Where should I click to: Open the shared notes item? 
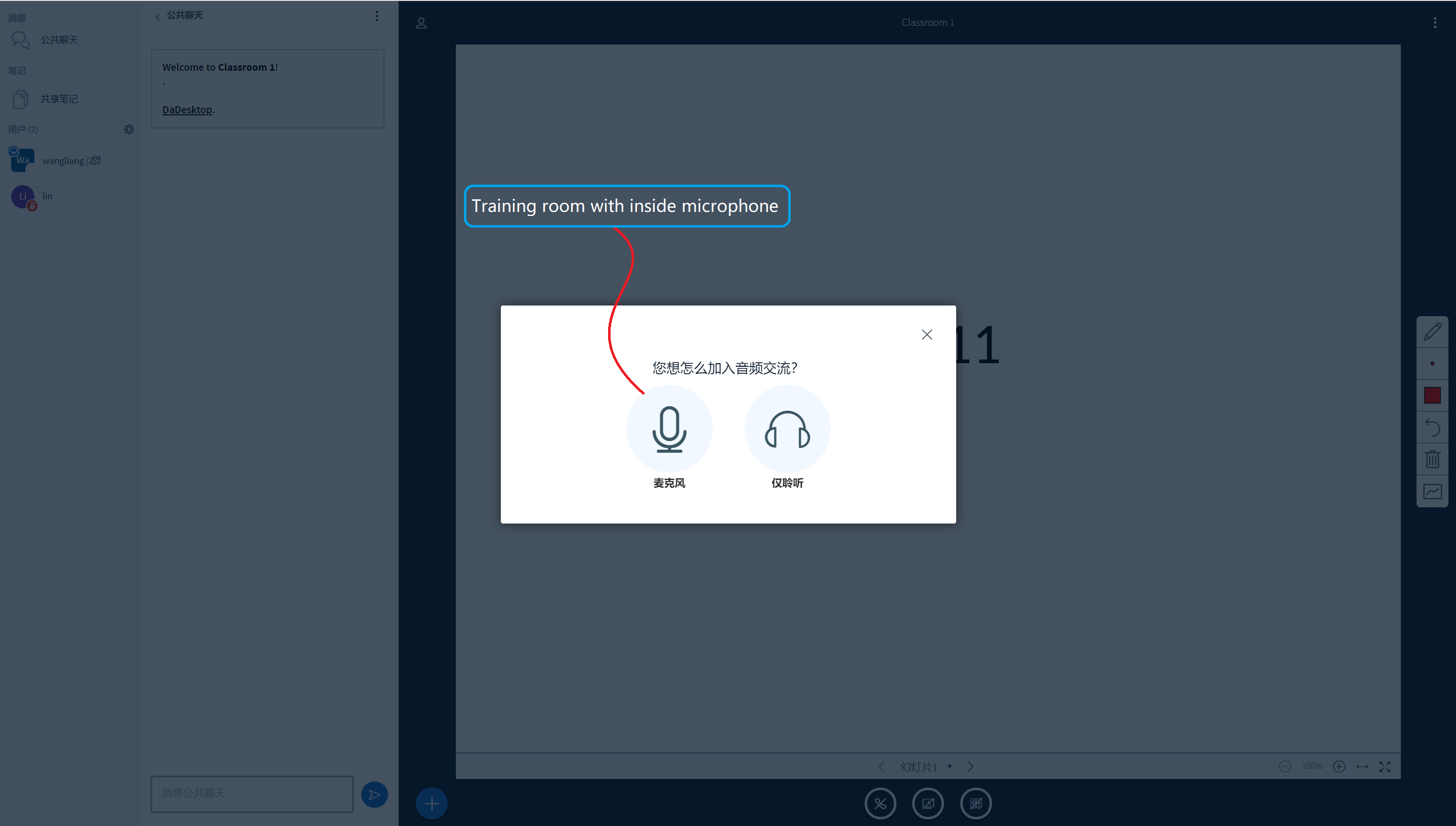point(59,99)
